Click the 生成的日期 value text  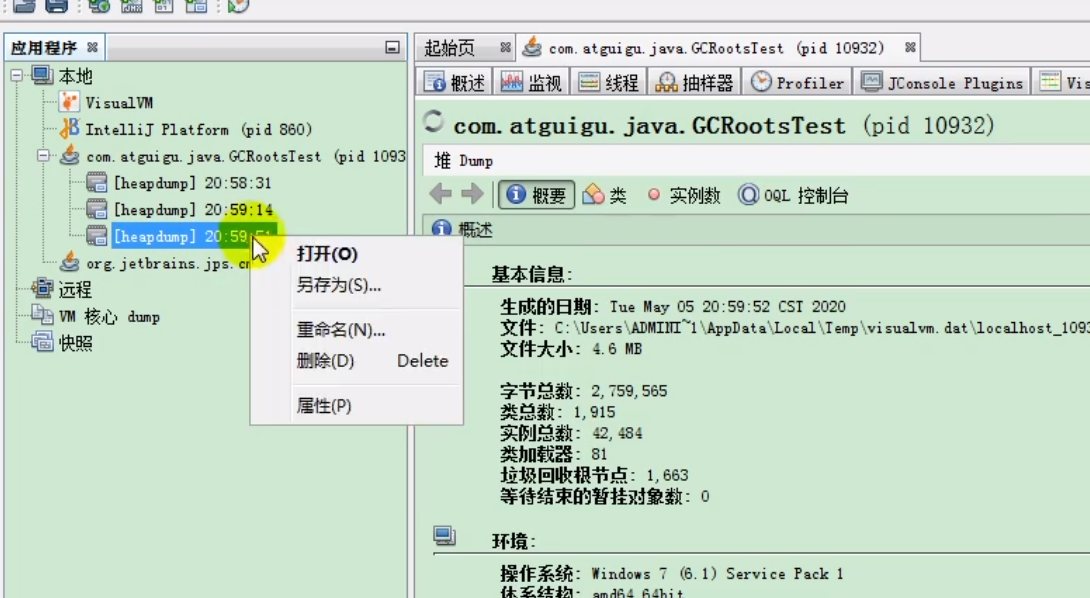(728, 307)
